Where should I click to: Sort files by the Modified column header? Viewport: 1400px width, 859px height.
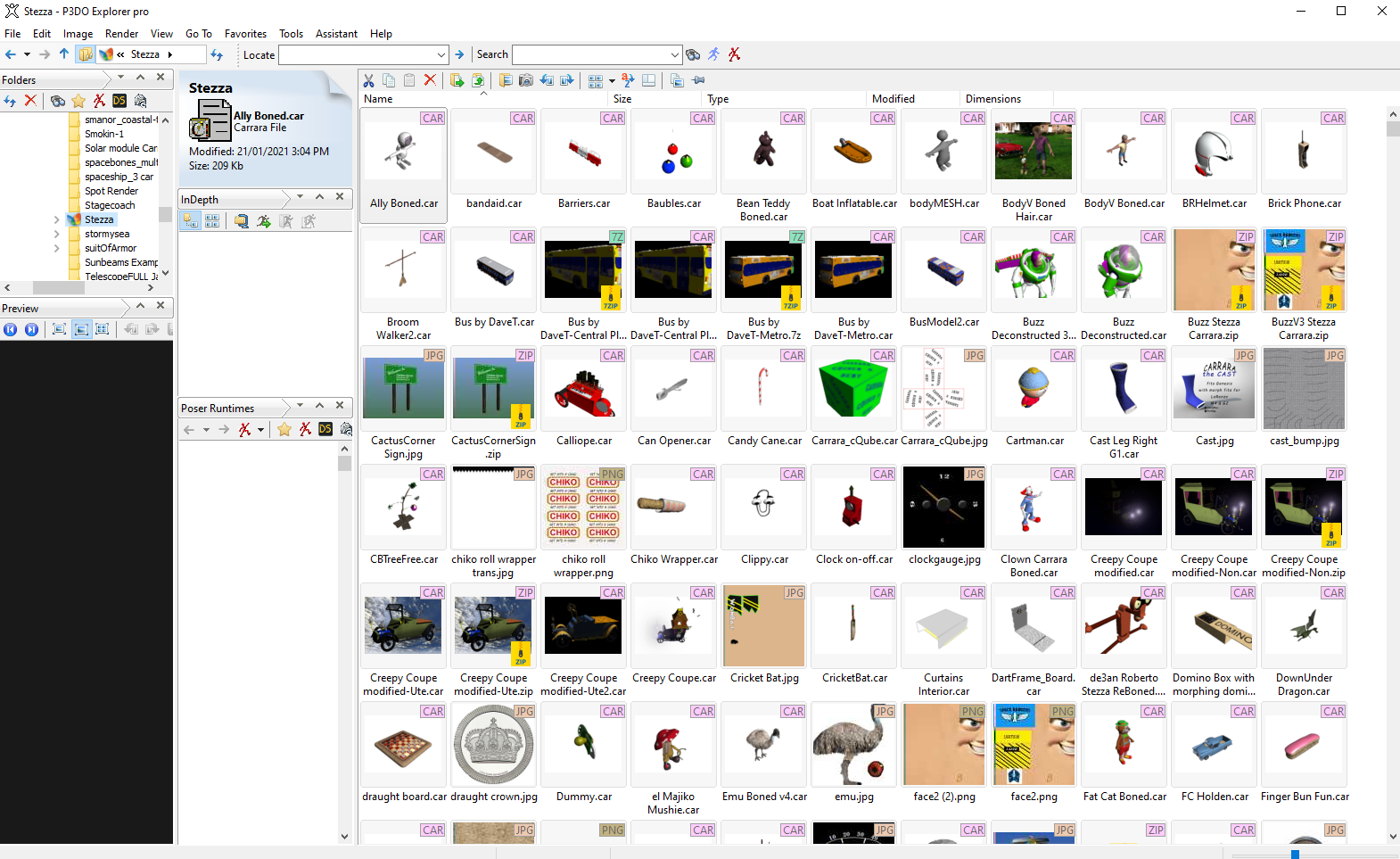point(914,99)
